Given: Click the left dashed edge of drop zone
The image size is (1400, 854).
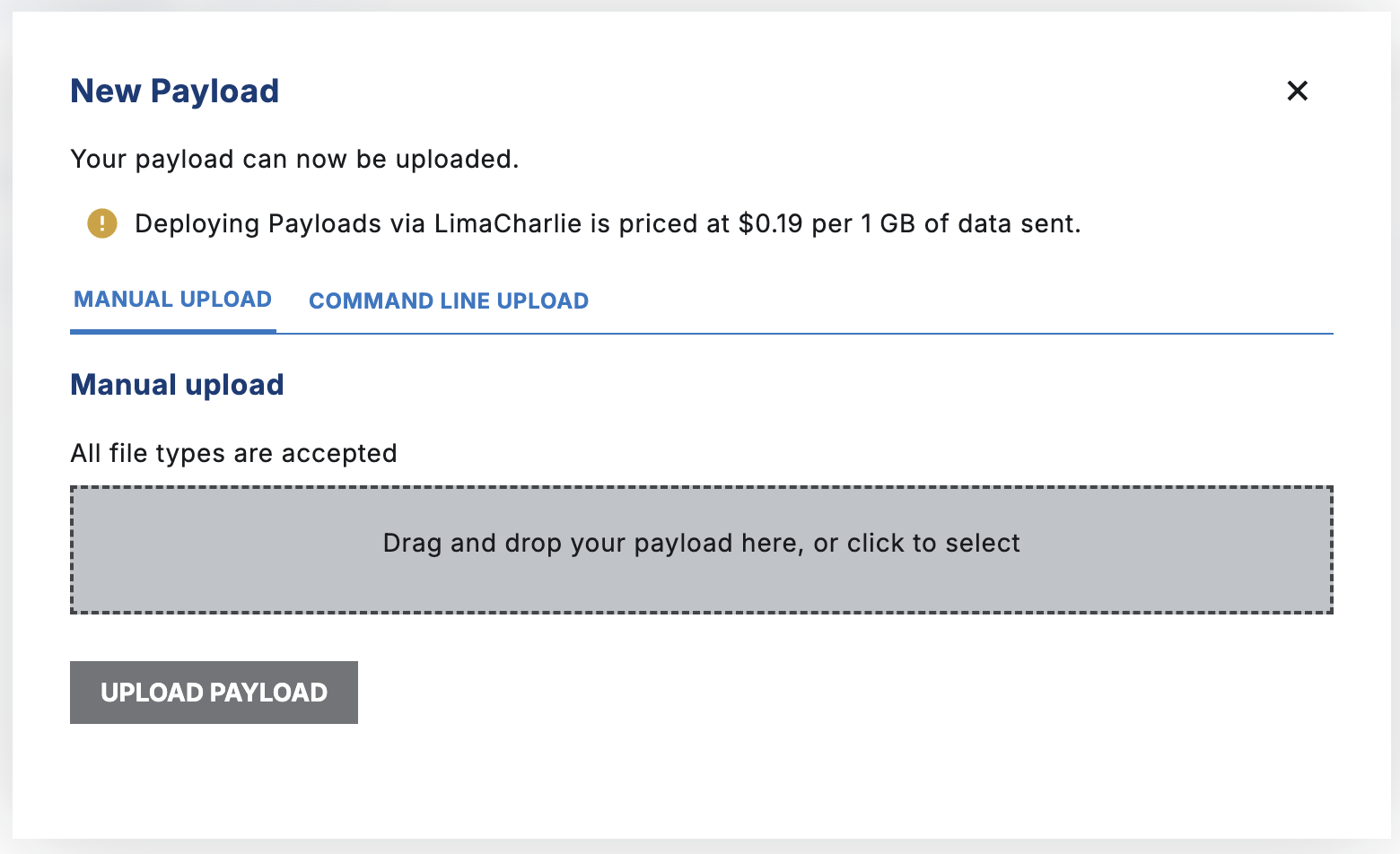Looking at the screenshot, I should (x=72, y=550).
